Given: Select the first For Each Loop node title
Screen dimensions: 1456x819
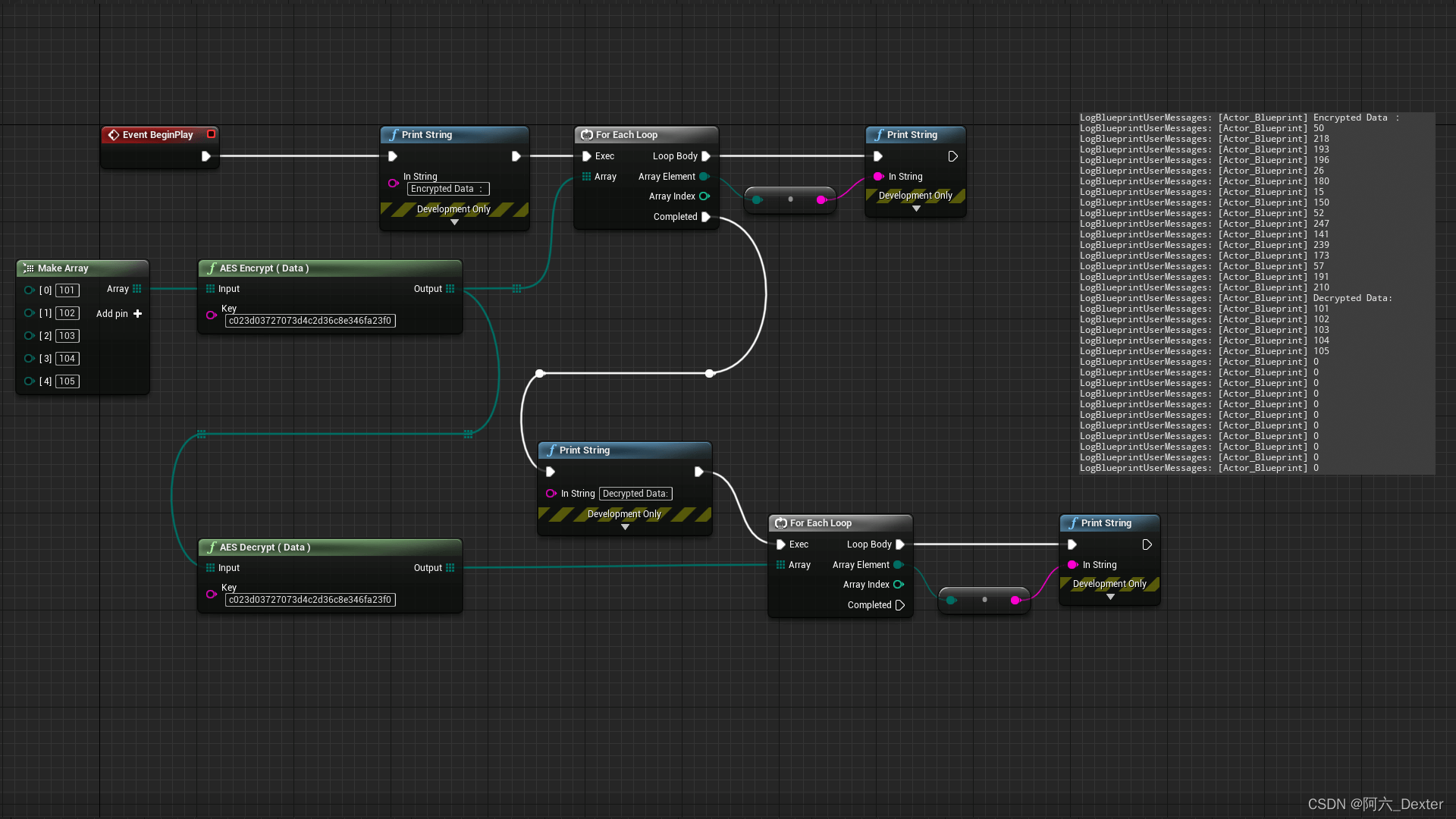Looking at the screenshot, I should point(626,135).
